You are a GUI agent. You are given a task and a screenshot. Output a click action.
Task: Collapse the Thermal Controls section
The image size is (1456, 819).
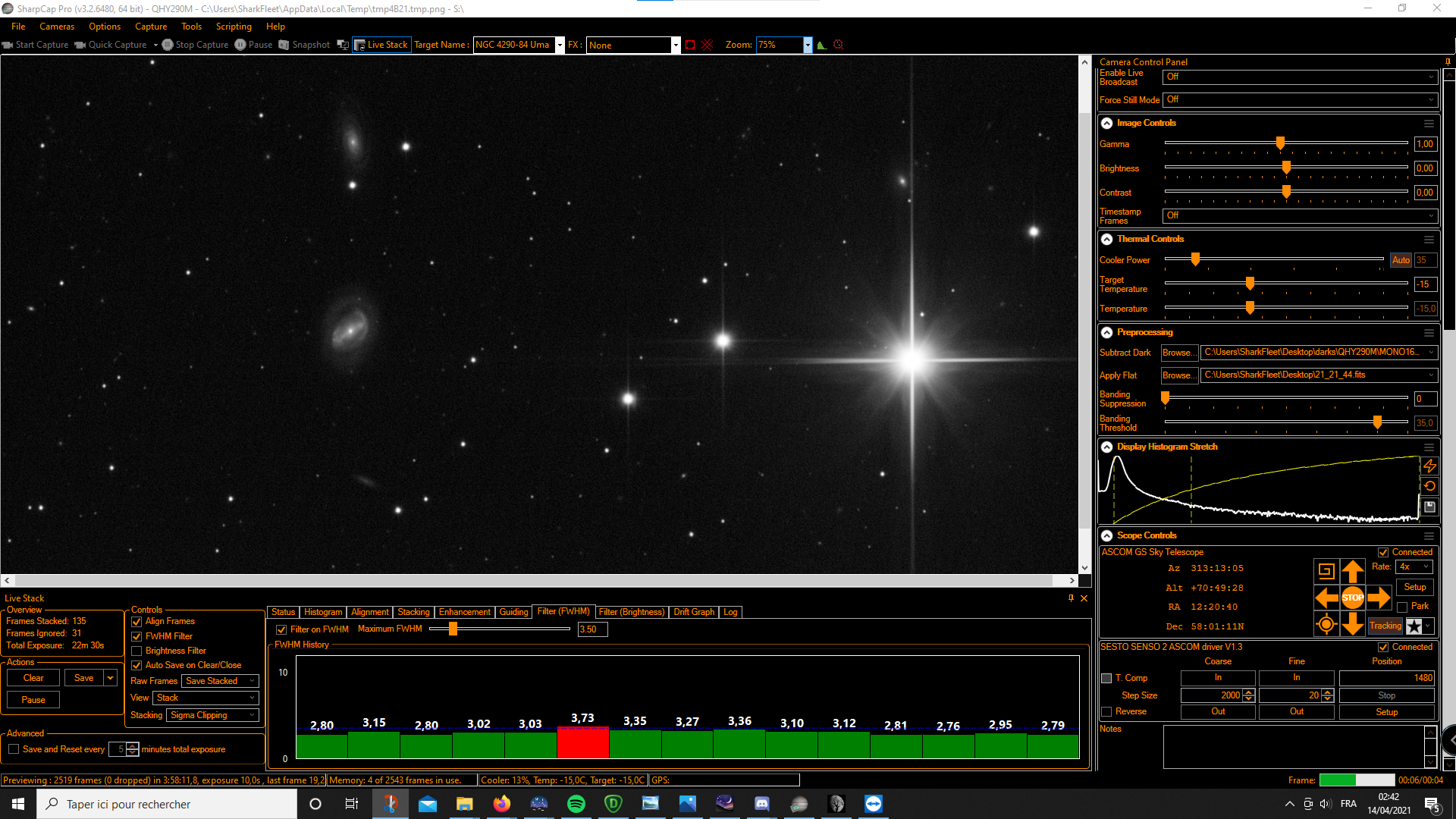click(x=1106, y=239)
